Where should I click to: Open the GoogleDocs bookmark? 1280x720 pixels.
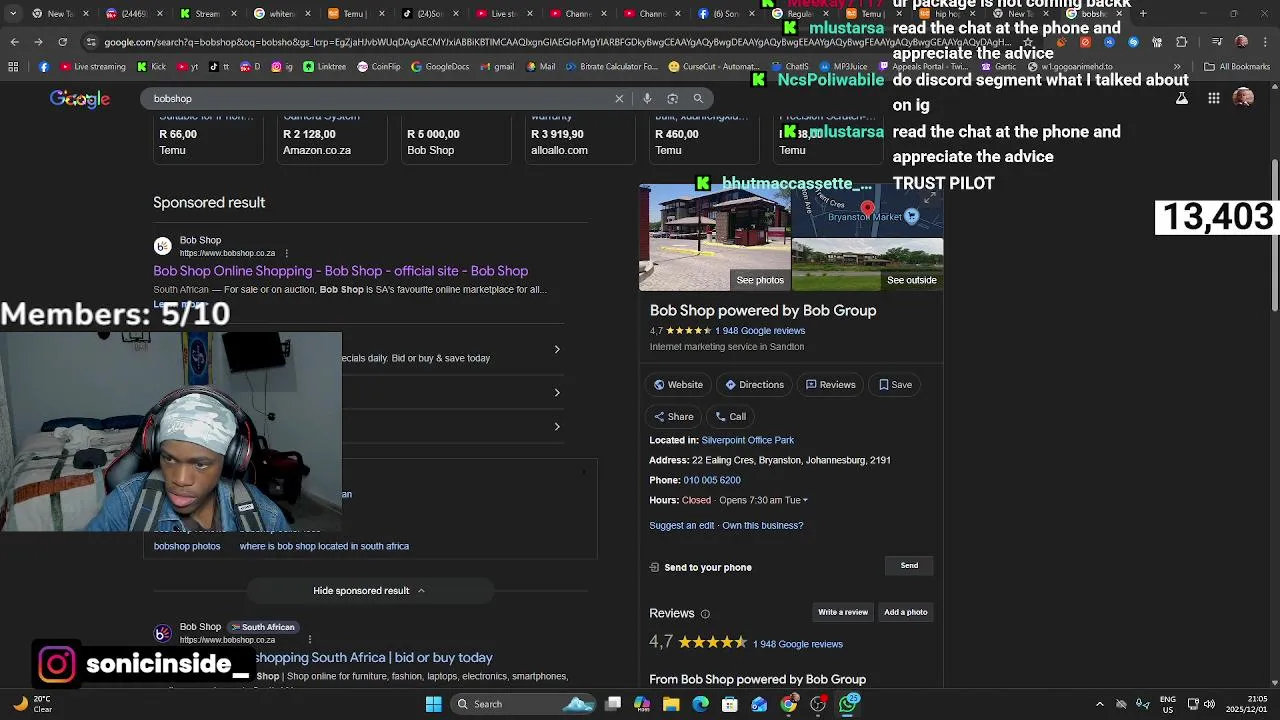coord(440,67)
